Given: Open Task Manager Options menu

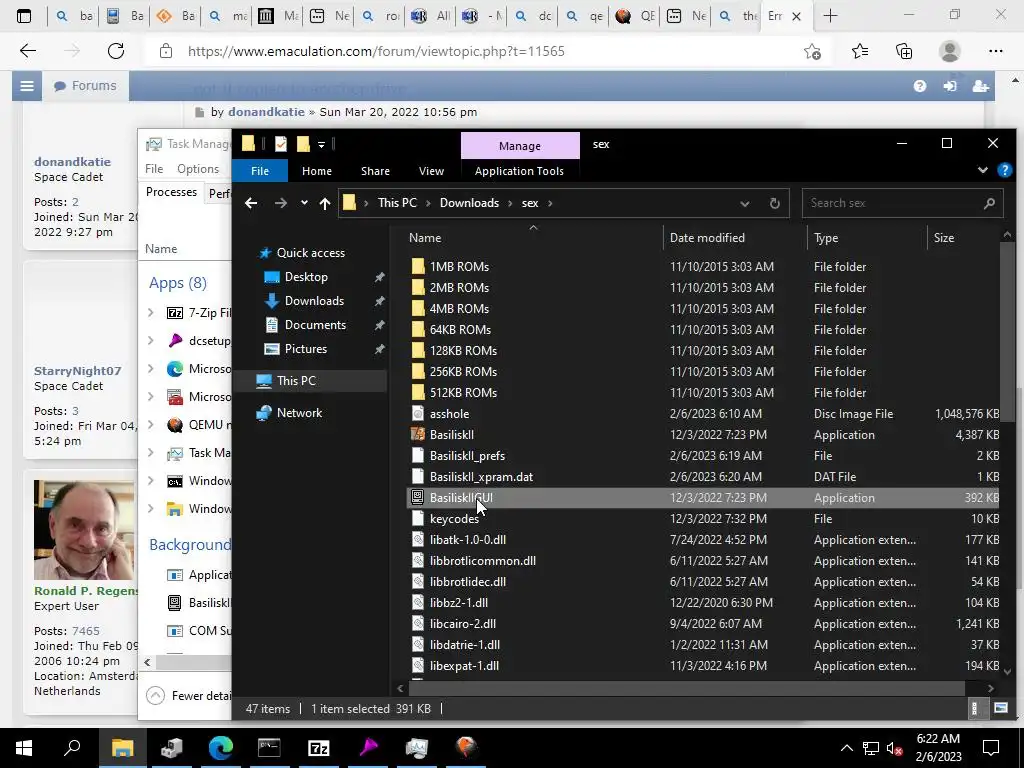Looking at the screenshot, I should coord(198,169).
